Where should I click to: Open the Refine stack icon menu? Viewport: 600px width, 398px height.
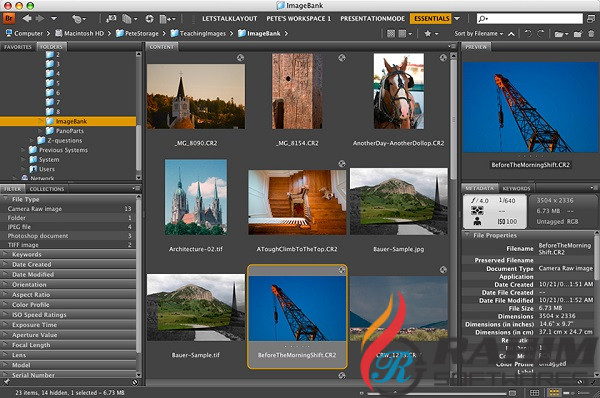point(129,18)
